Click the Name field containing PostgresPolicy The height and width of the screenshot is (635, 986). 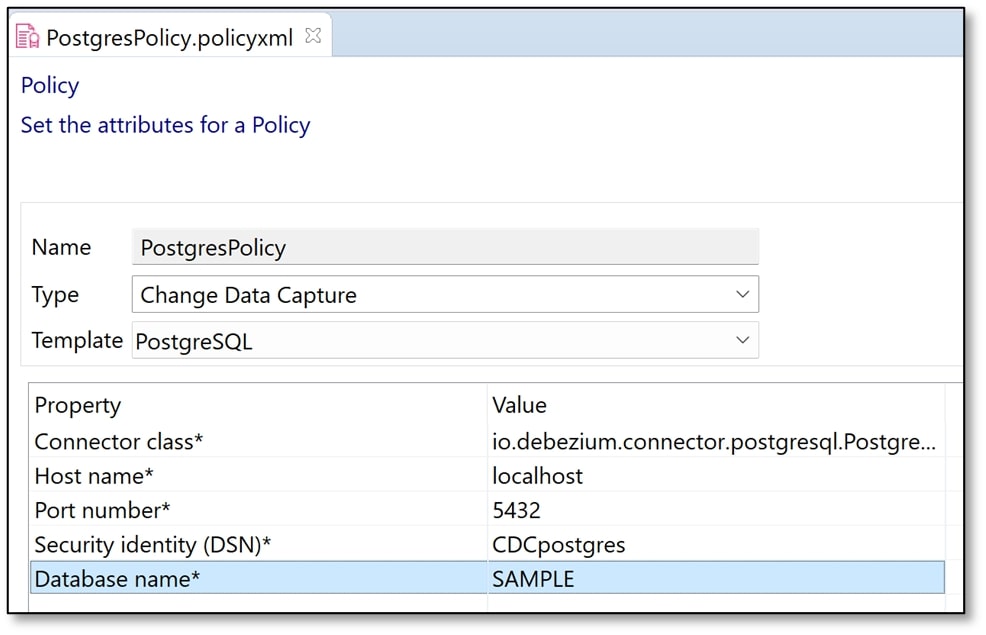tap(444, 248)
